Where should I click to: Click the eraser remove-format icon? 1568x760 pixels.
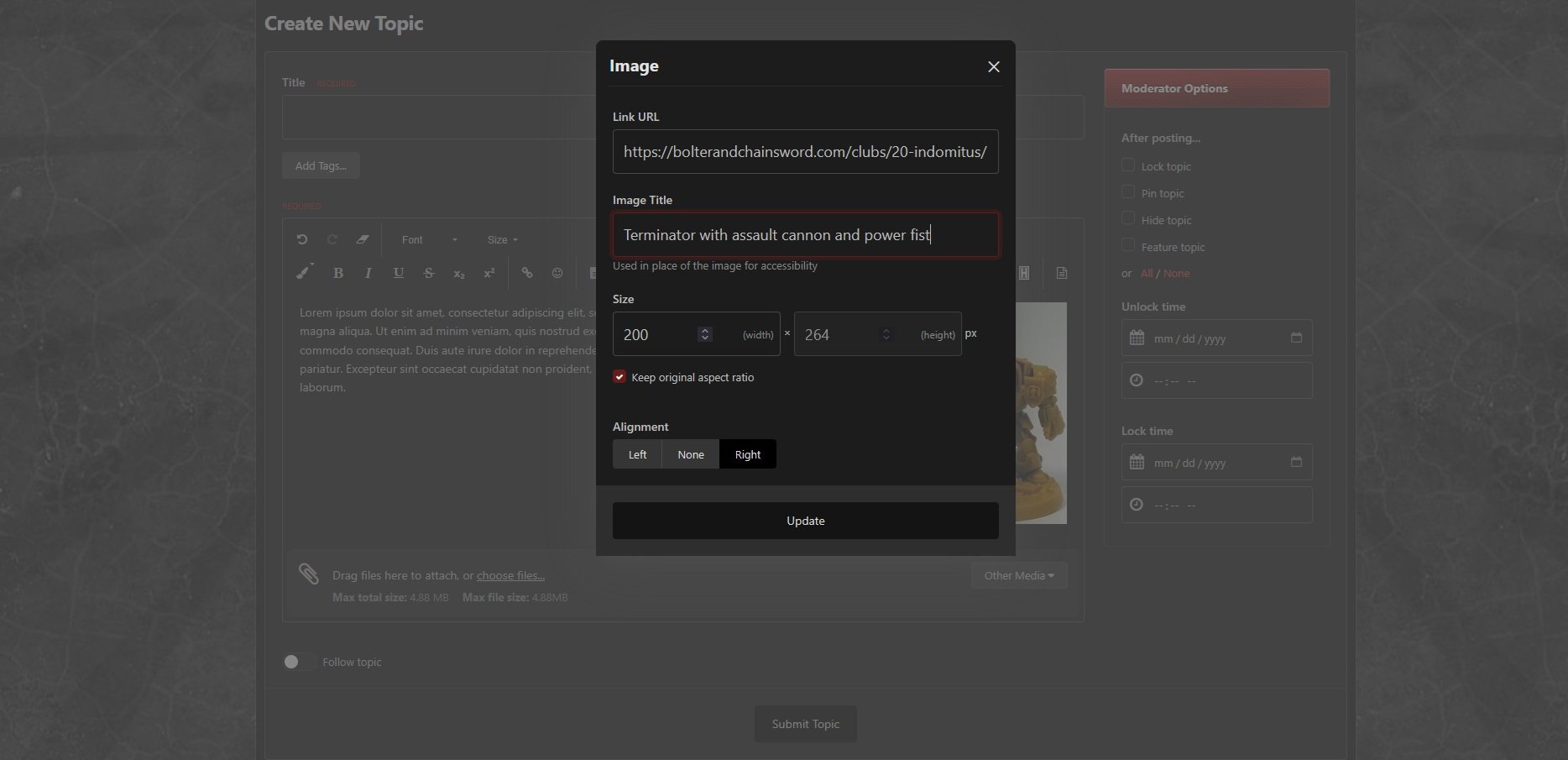[363, 240]
